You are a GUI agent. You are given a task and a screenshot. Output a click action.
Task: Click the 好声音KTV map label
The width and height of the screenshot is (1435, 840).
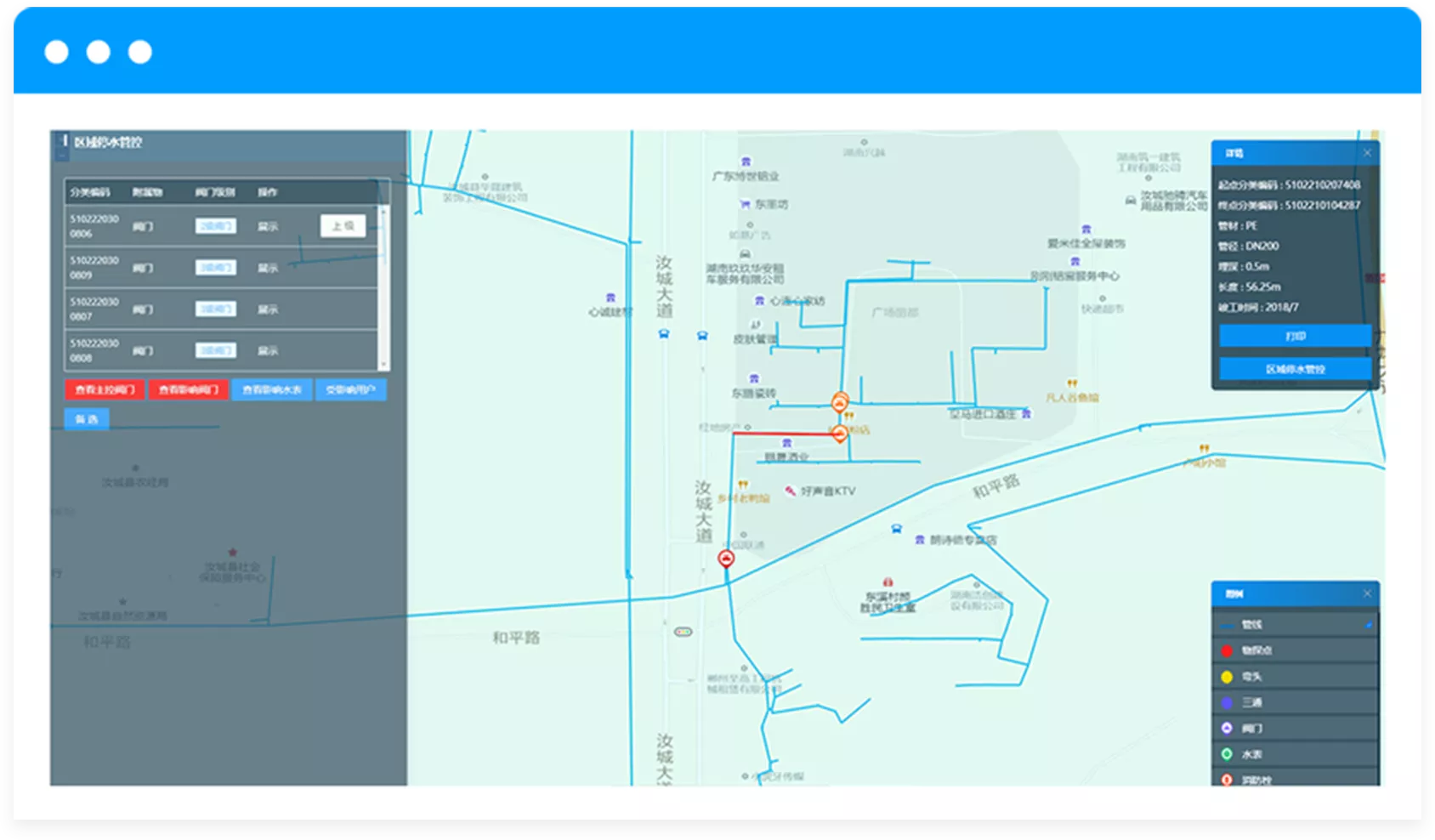829,491
